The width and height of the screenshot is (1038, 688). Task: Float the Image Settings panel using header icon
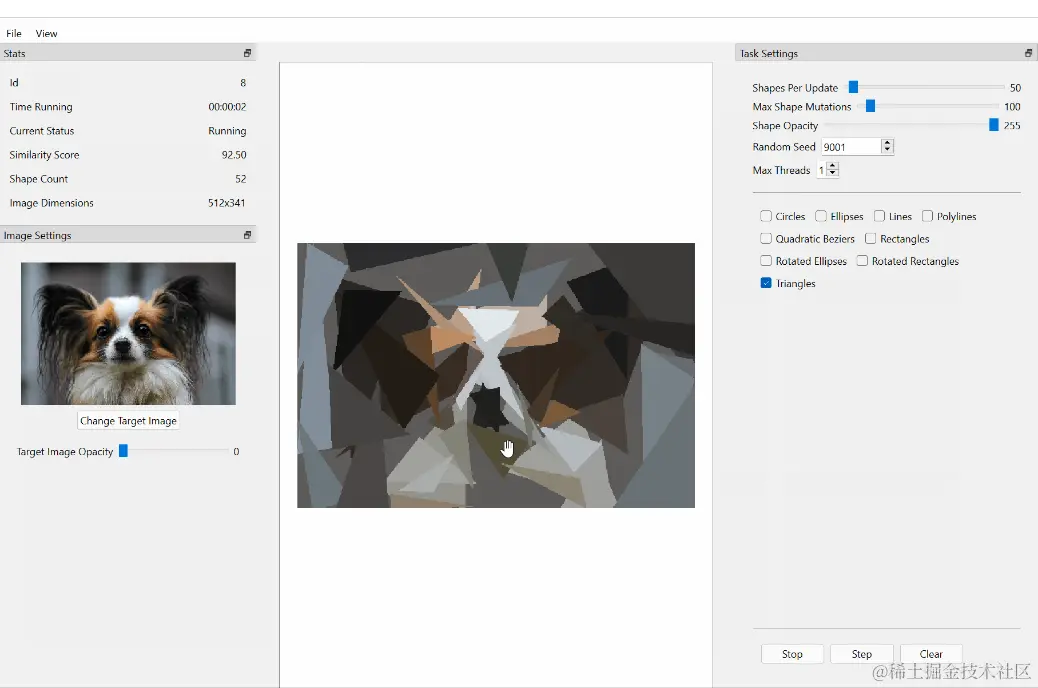point(246,235)
